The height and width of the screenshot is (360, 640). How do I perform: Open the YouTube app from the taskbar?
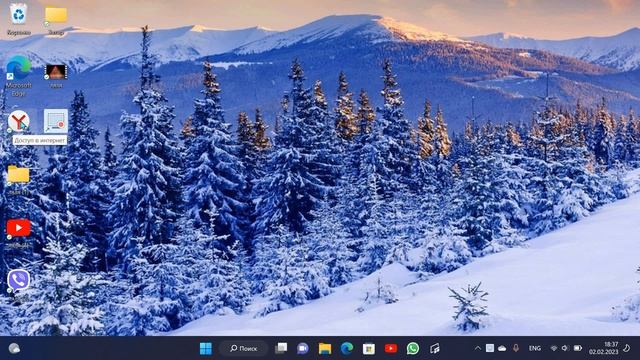pos(391,348)
